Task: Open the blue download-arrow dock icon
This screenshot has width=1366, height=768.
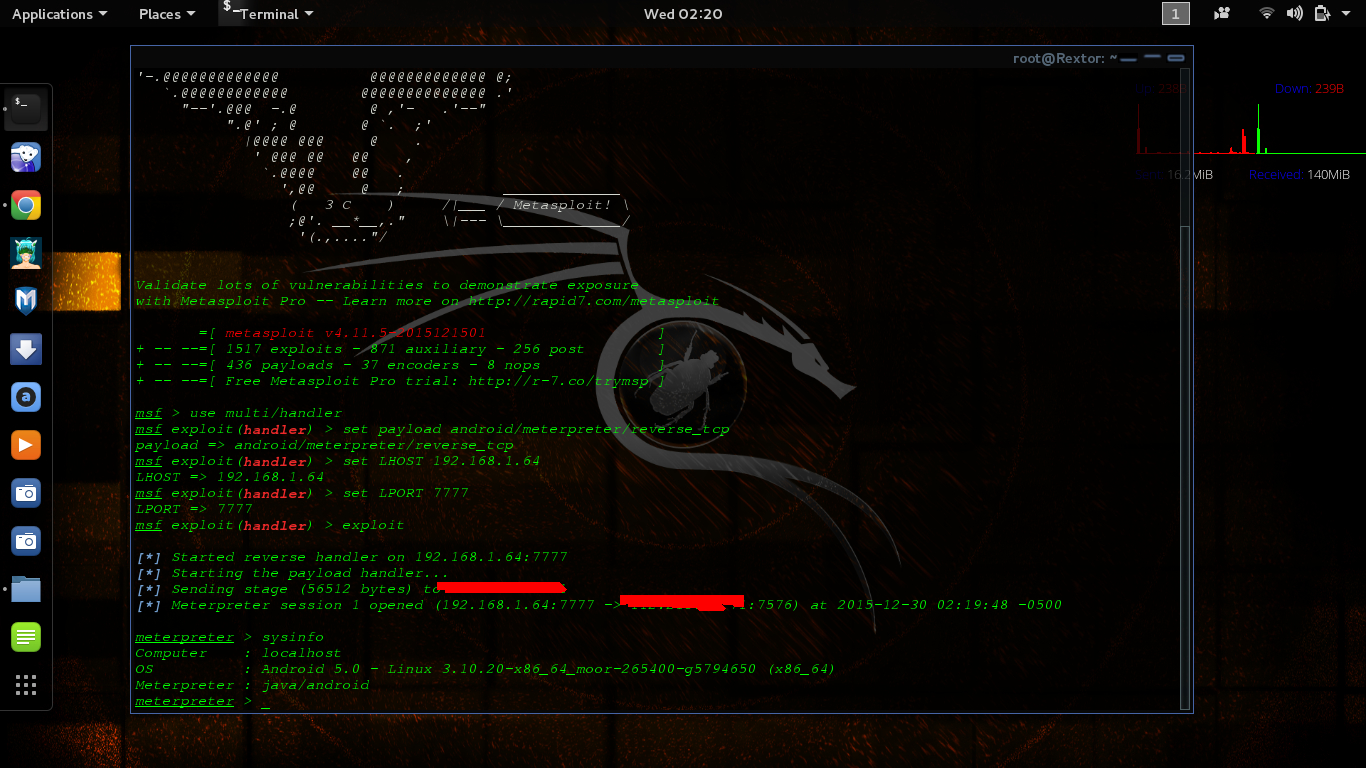Action: click(x=26, y=349)
